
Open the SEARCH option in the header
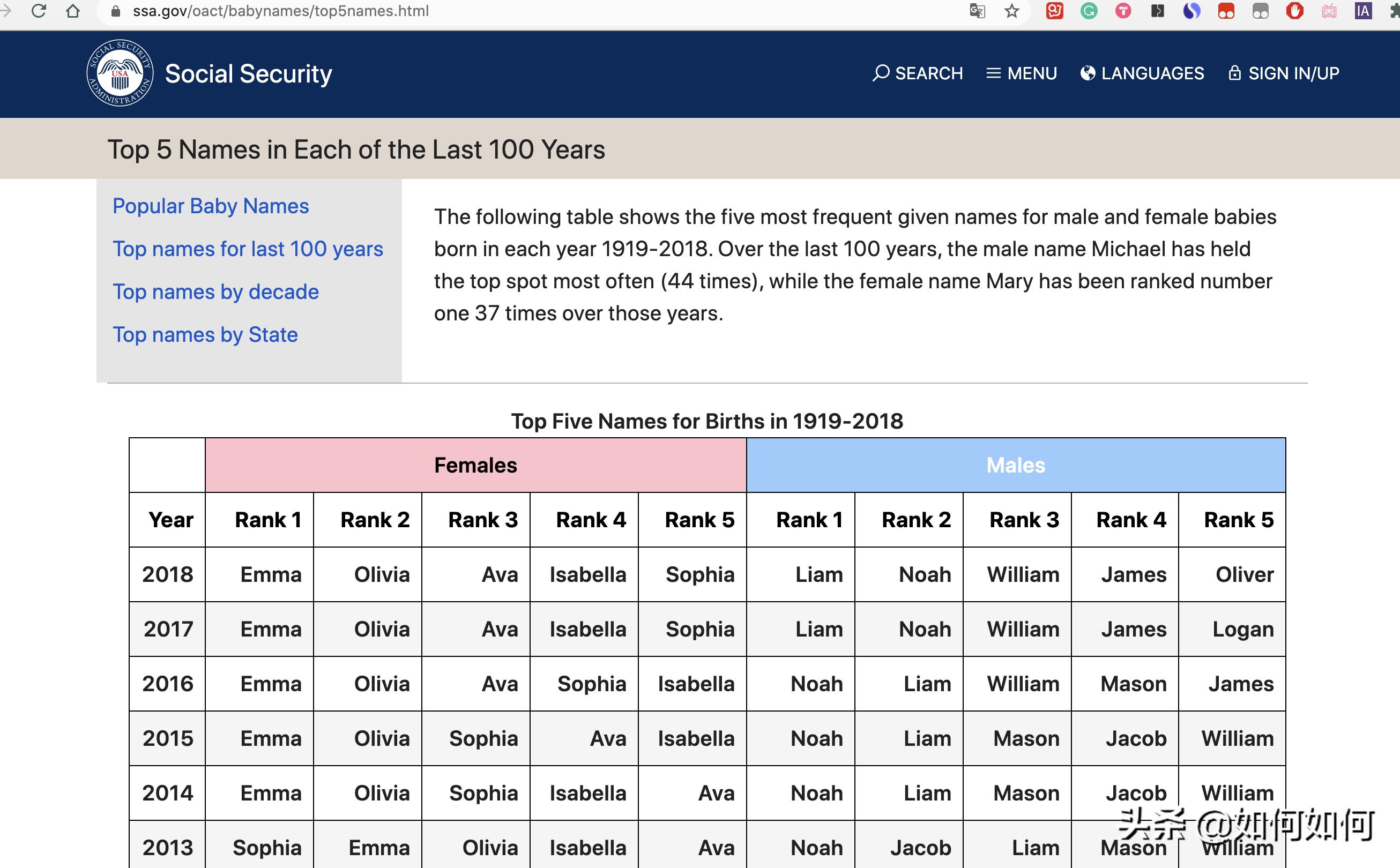point(918,73)
